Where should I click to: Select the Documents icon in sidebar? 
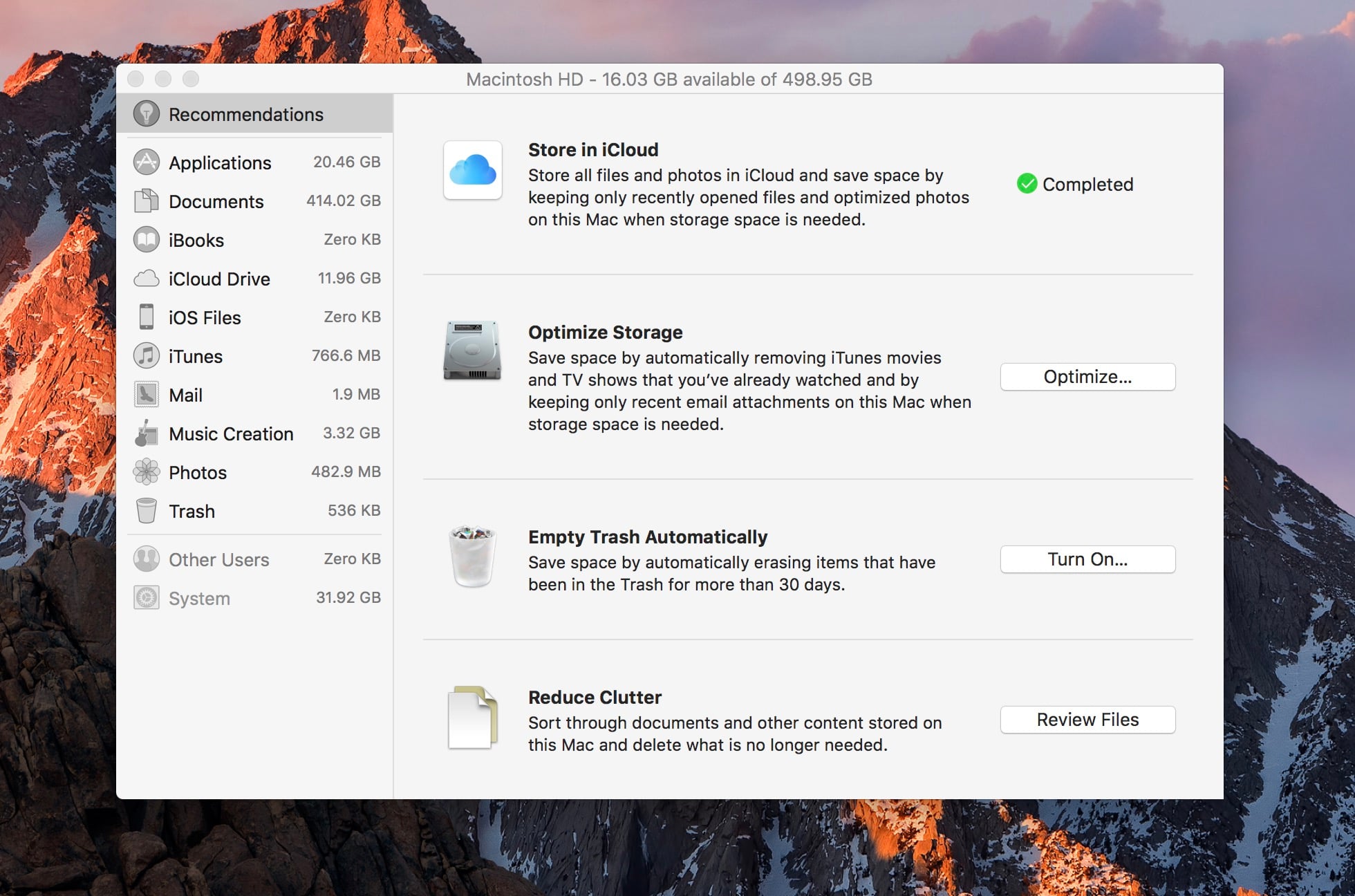(146, 200)
